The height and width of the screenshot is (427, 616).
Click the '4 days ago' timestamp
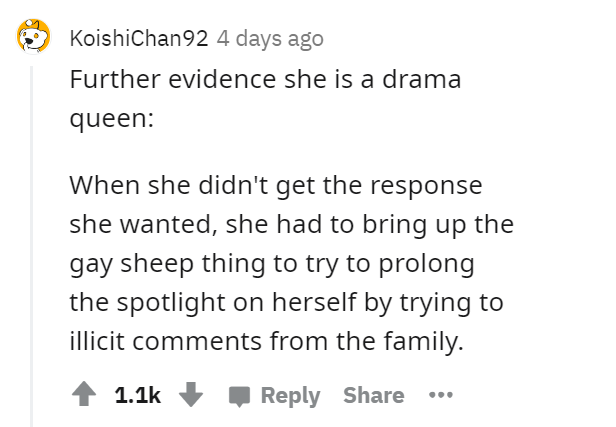[270, 39]
